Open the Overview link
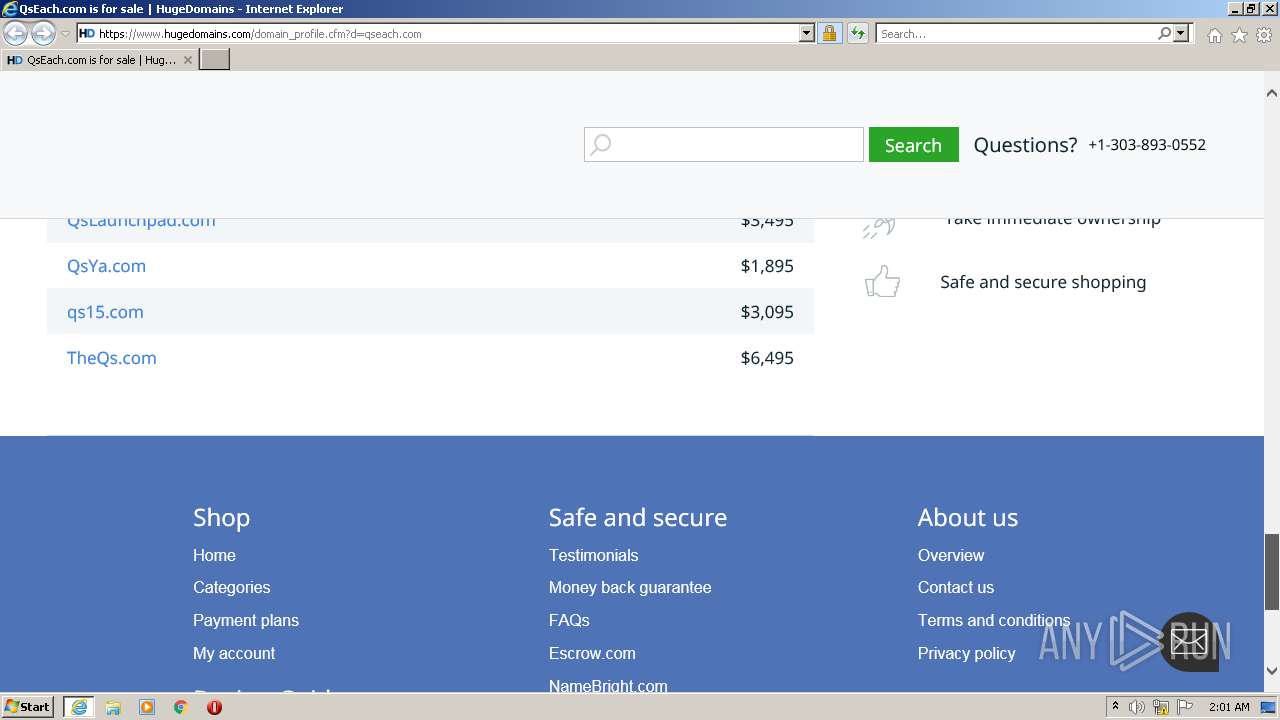Screen dimensions: 1280x720 [x=951, y=555]
